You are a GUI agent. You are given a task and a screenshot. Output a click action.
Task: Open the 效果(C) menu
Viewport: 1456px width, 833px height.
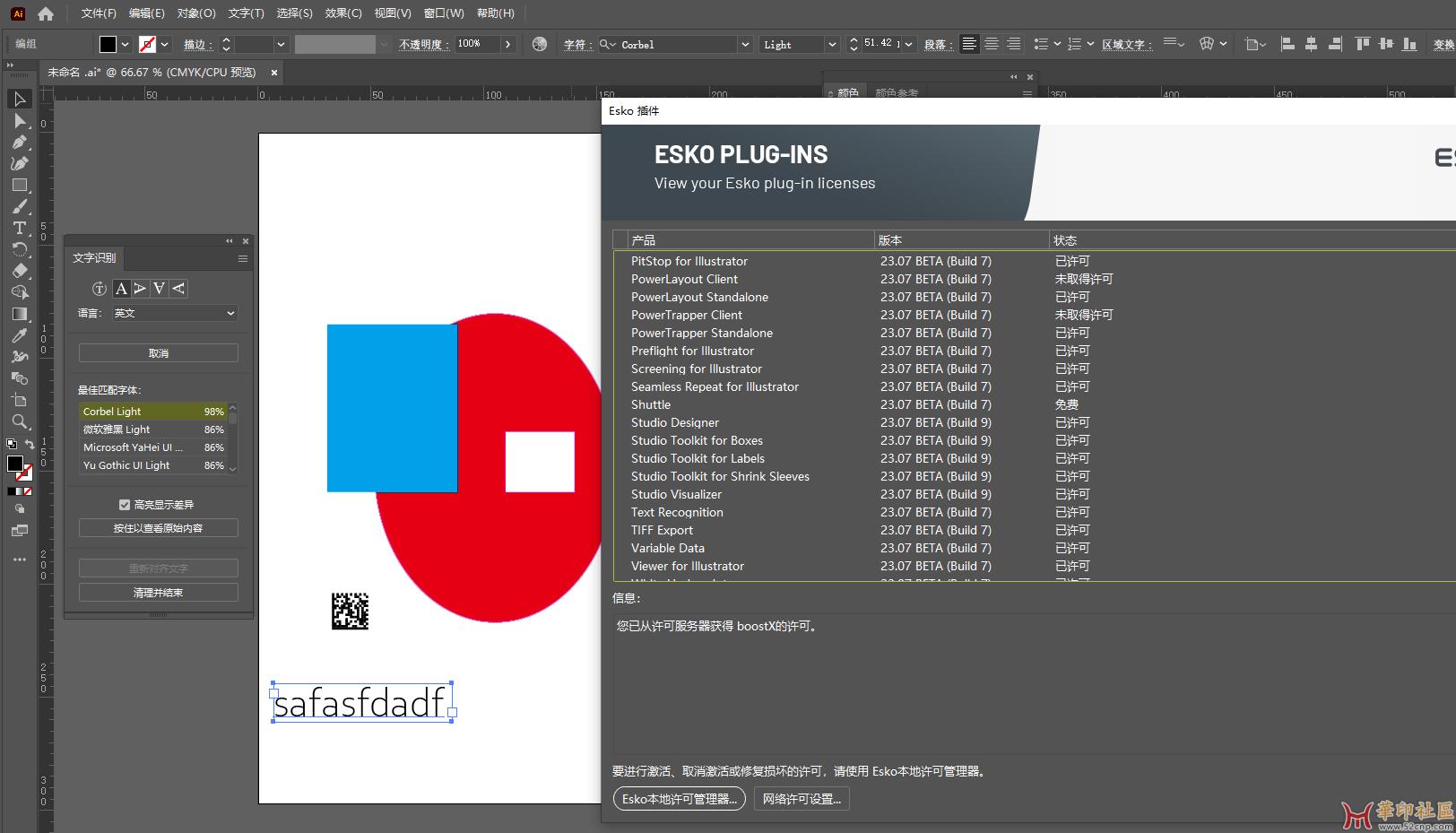342,13
